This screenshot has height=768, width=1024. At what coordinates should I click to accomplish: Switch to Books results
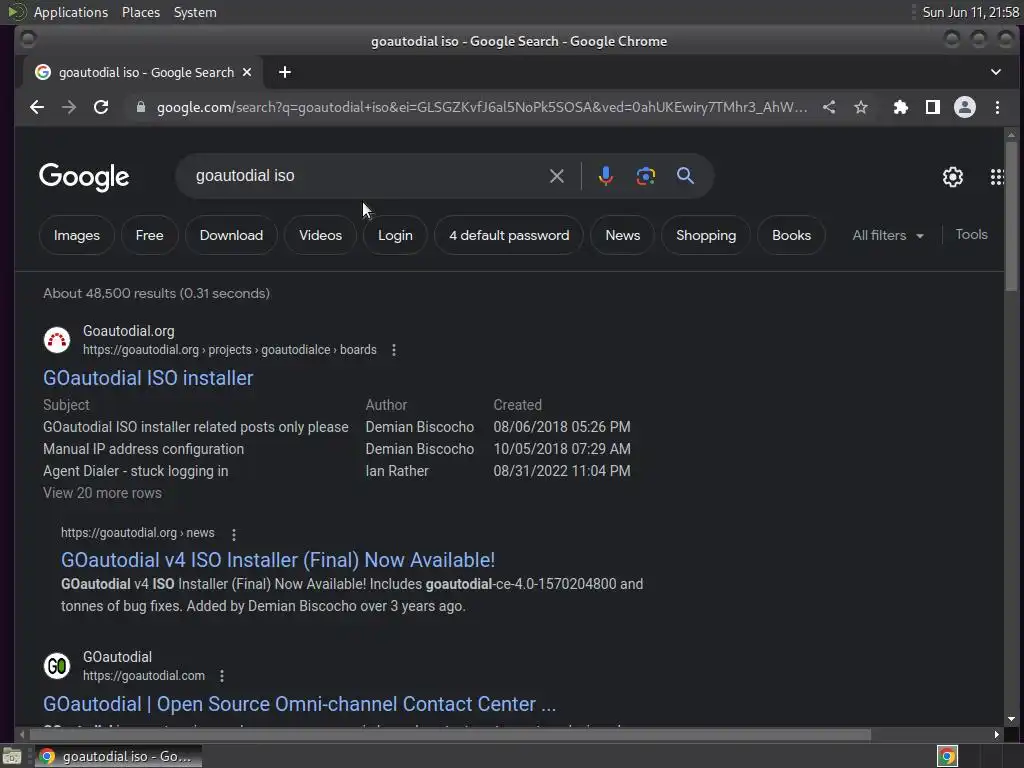coord(792,235)
